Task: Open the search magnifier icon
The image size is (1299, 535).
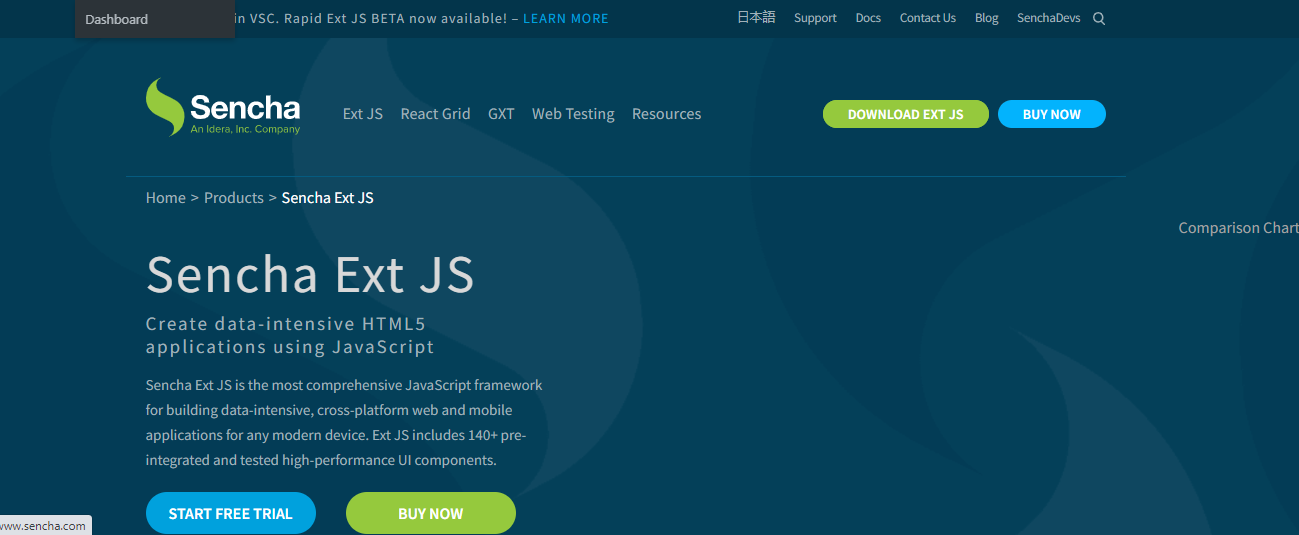Action: [x=1099, y=18]
